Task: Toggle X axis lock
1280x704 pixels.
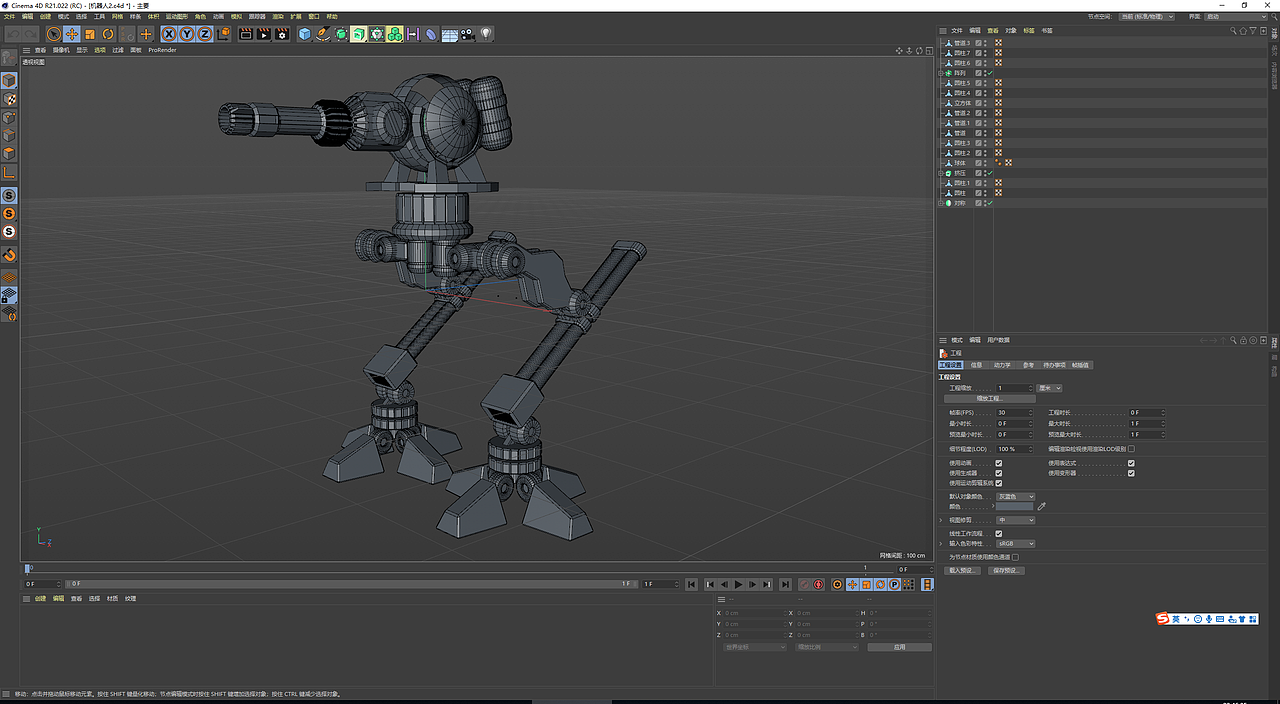Action: pos(169,34)
